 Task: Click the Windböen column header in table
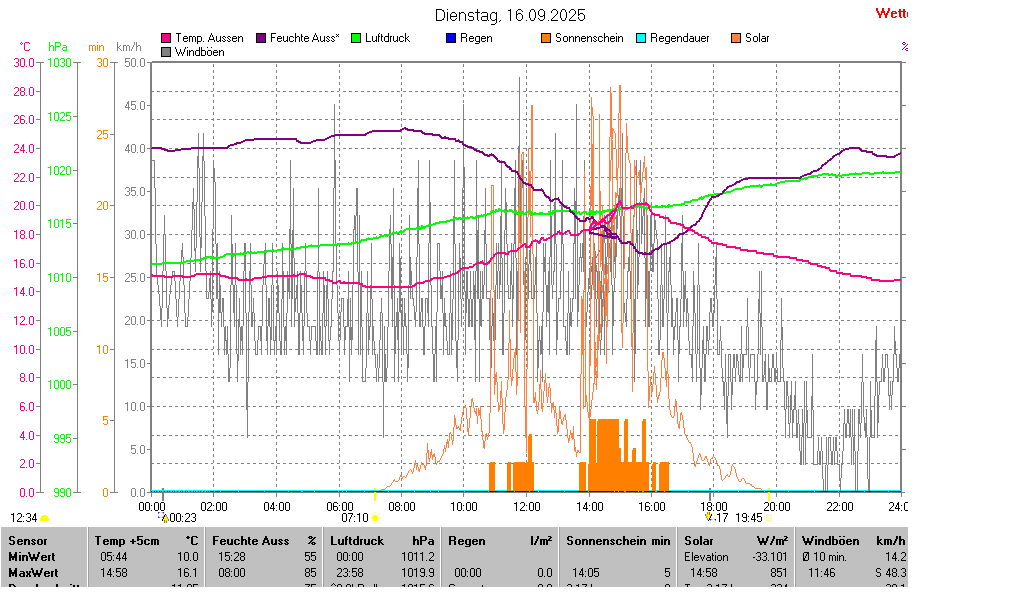(830, 540)
